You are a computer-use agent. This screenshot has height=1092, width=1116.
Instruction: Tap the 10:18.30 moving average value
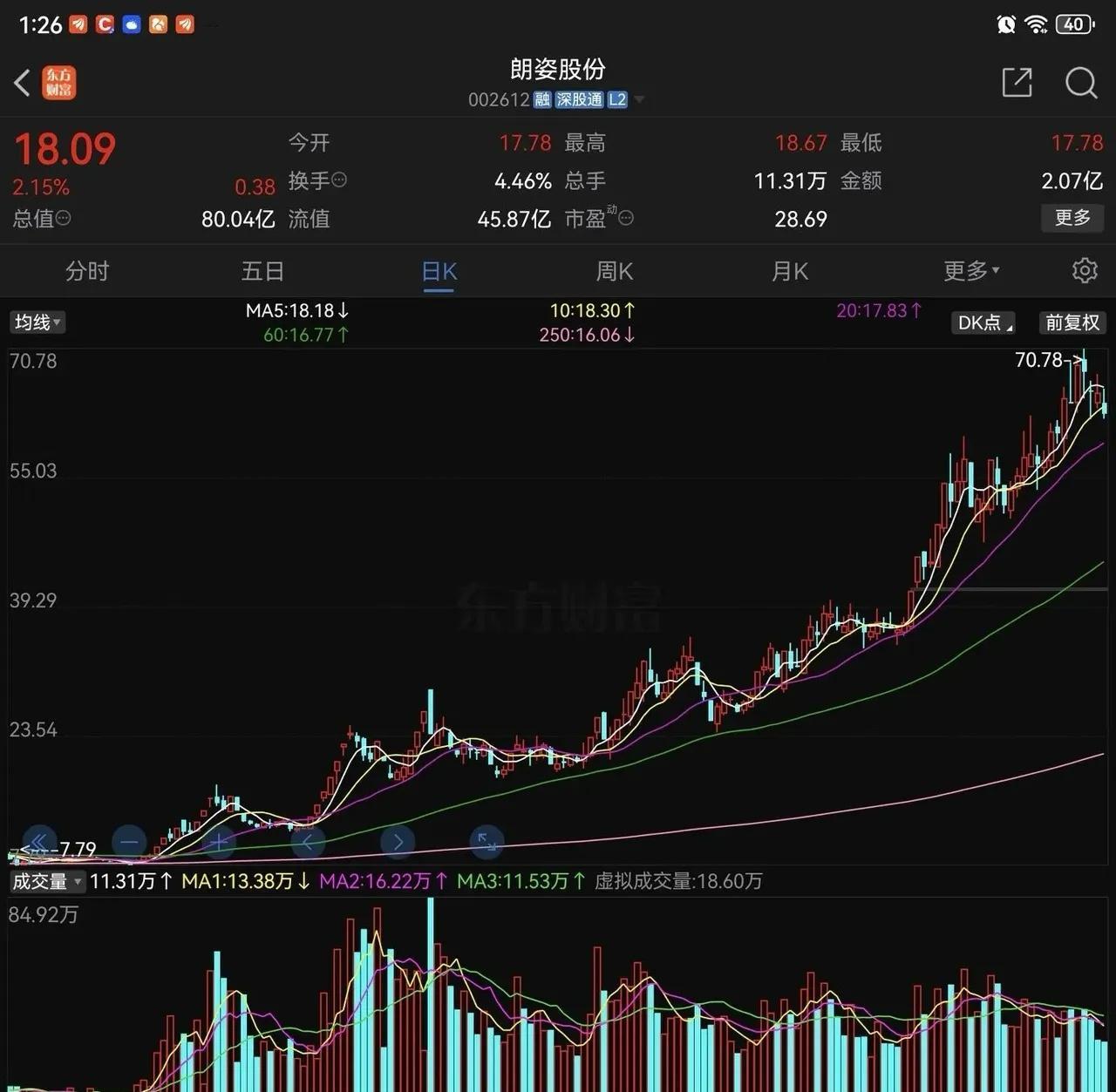[593, 310]
